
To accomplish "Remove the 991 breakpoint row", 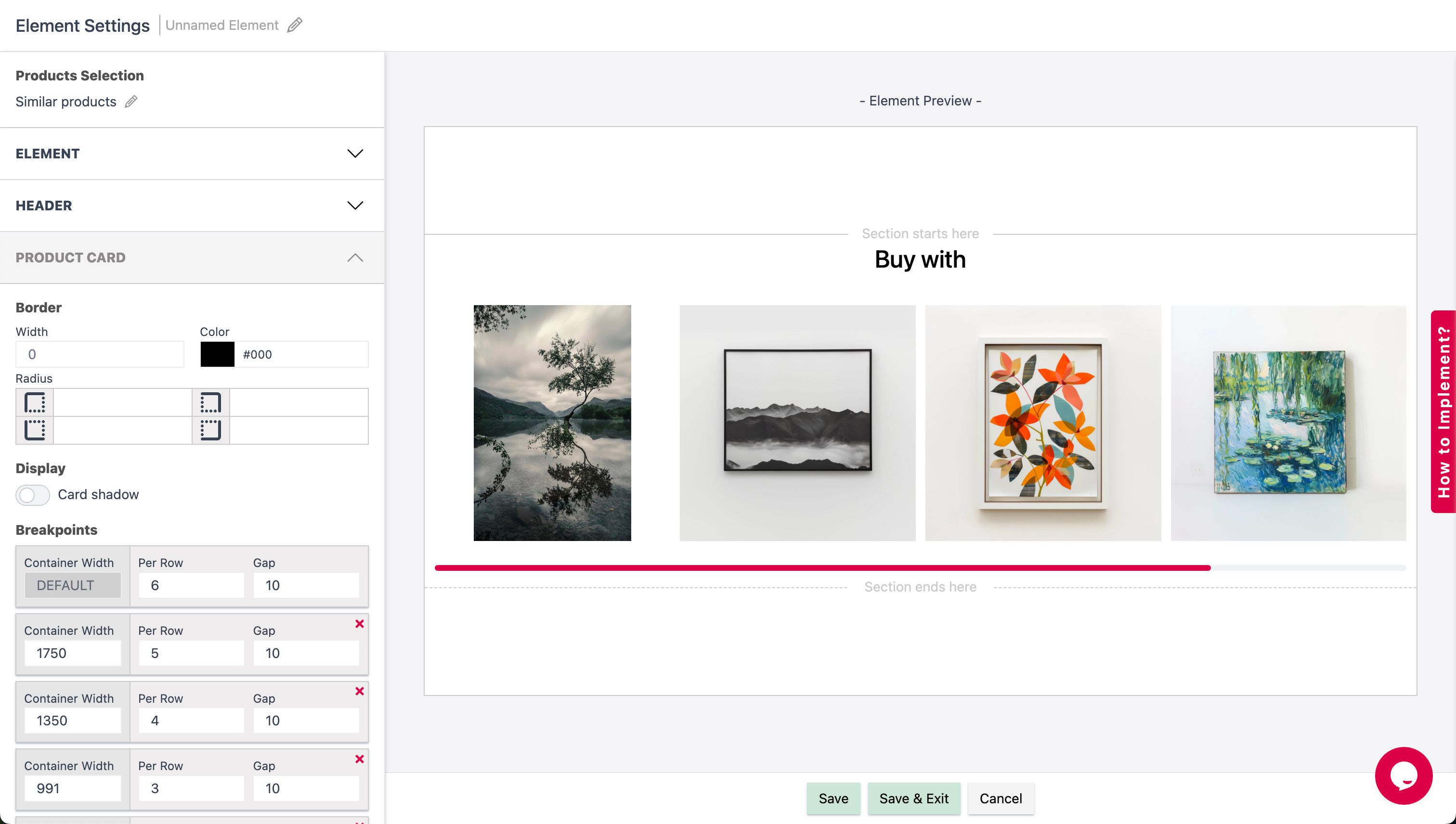I will point(360,759).
